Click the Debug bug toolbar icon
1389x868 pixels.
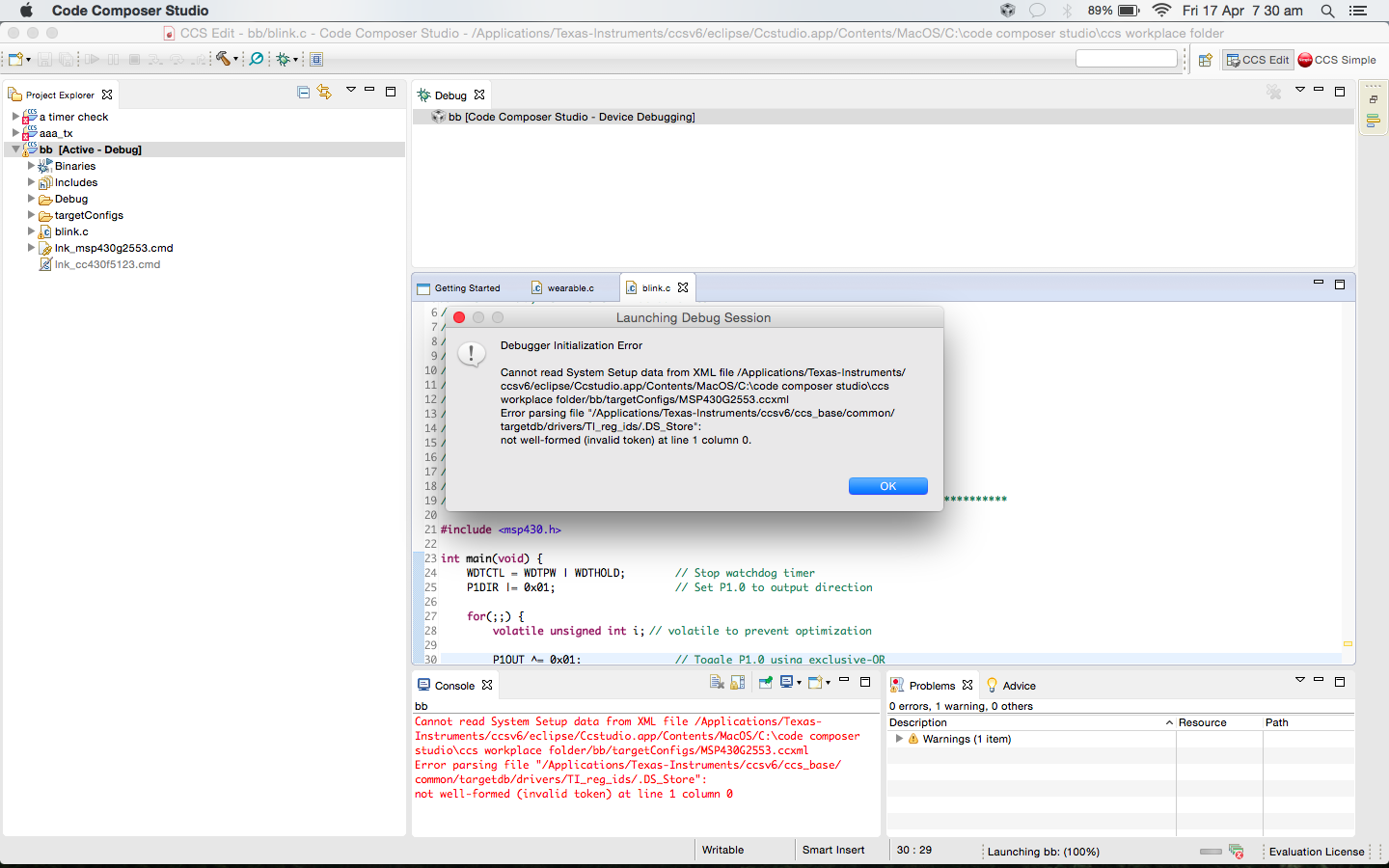[284, 60]
